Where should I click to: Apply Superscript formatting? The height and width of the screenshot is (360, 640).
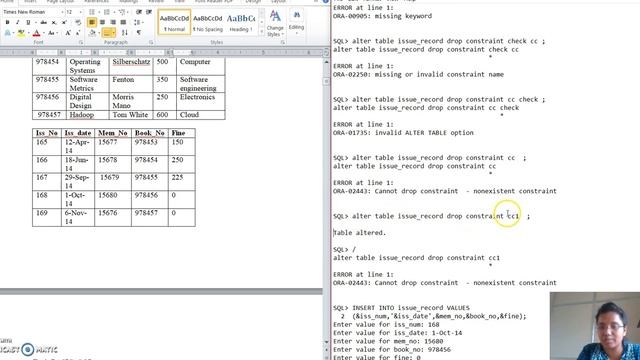(64, 22)
